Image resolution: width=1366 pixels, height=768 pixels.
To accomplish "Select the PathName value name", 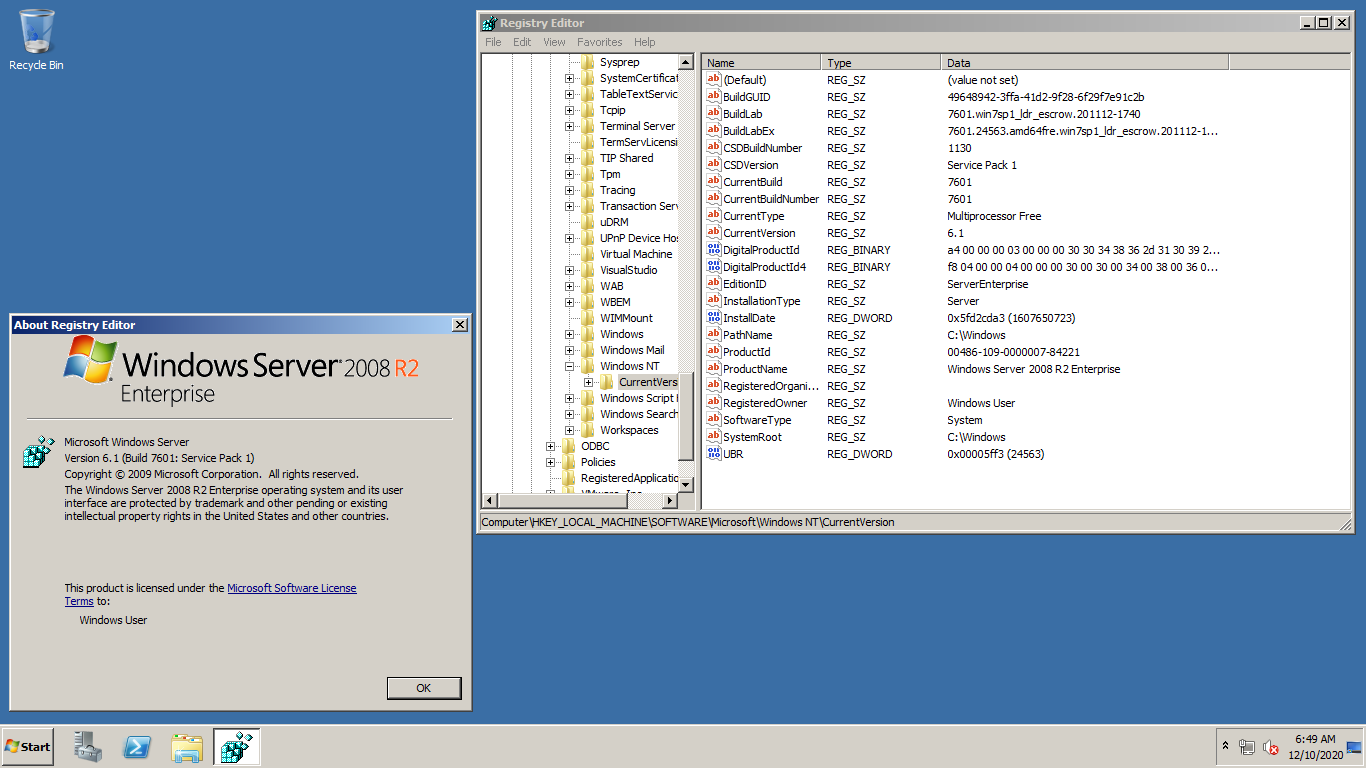I will coord(747,334).
